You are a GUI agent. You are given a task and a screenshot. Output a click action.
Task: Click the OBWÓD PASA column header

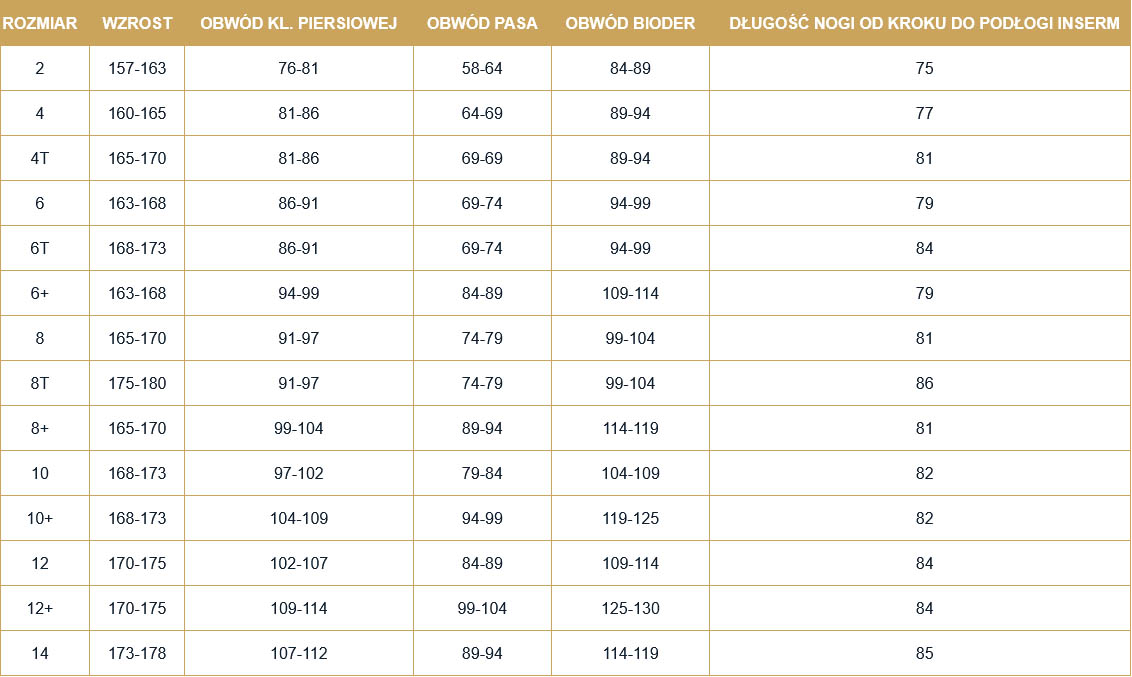[482, 23]
